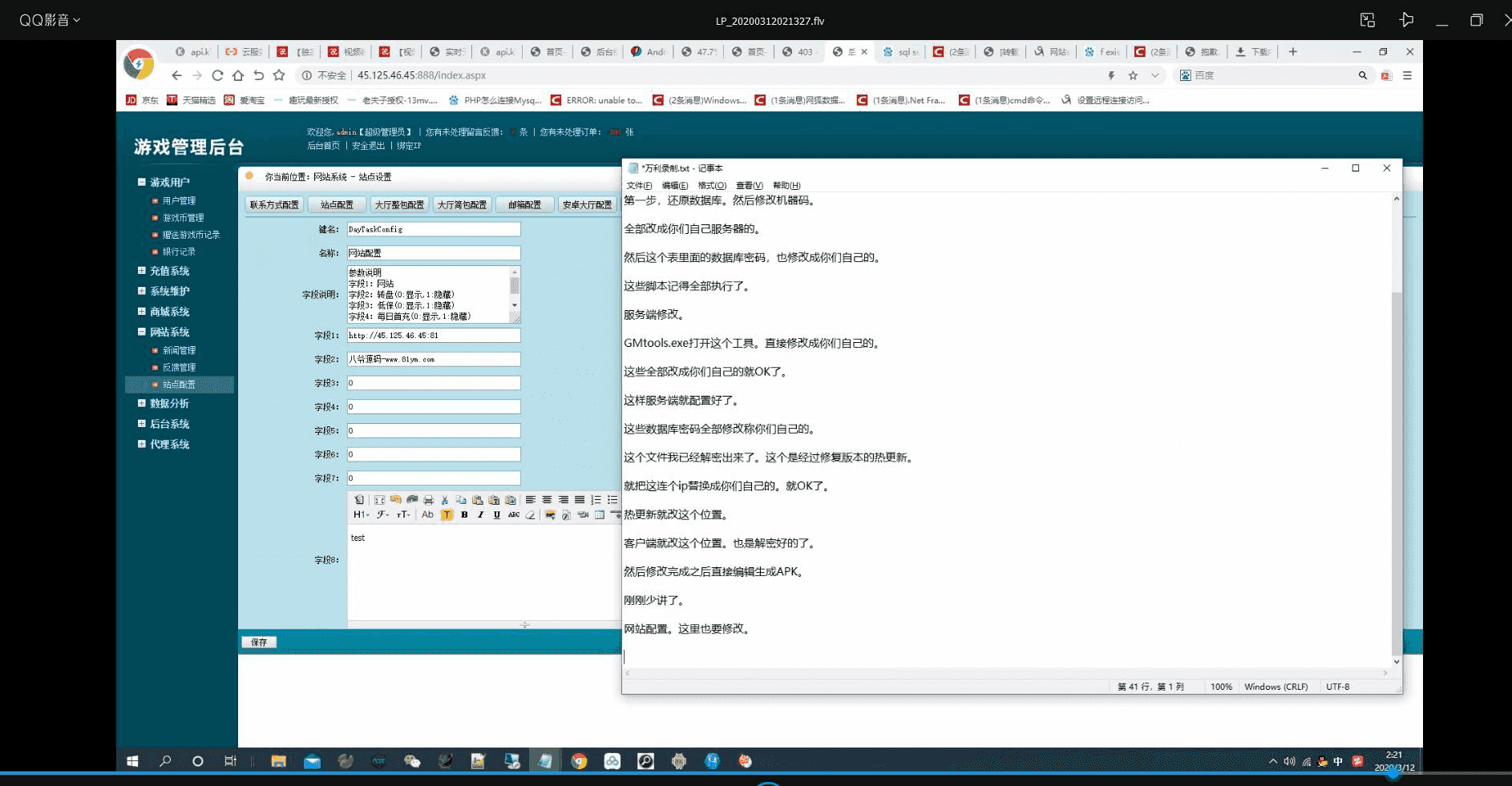Click the center align icon in the editor
The width and height of the screenshot is (1512, 786).
pyautogui.click(x=547, y=500)
